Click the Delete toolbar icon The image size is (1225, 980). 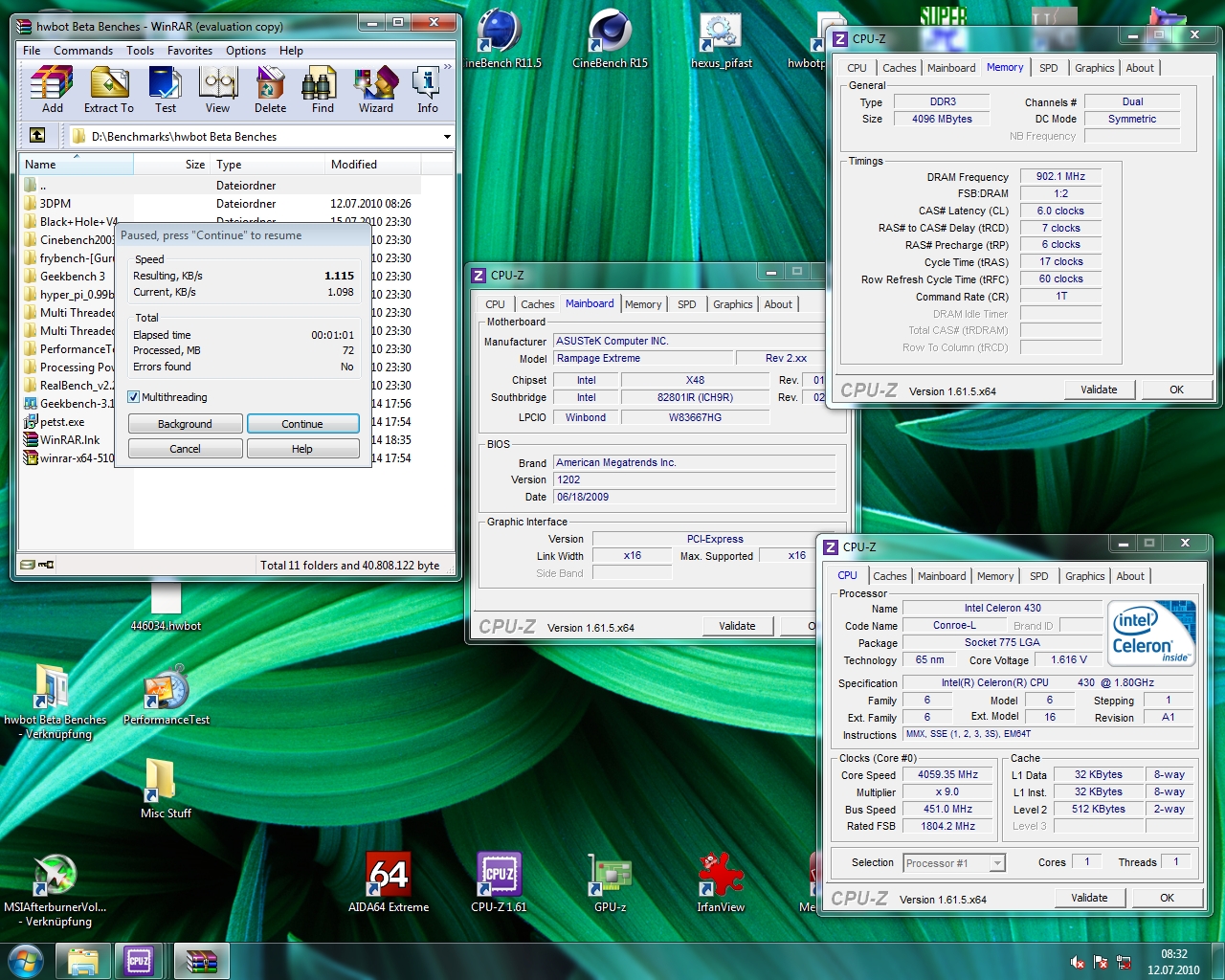point(271,89)
